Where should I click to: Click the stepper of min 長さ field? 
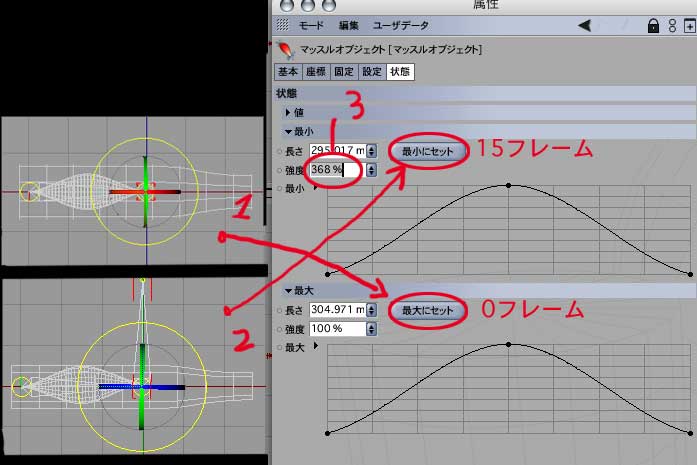click(x=371, y=151)
